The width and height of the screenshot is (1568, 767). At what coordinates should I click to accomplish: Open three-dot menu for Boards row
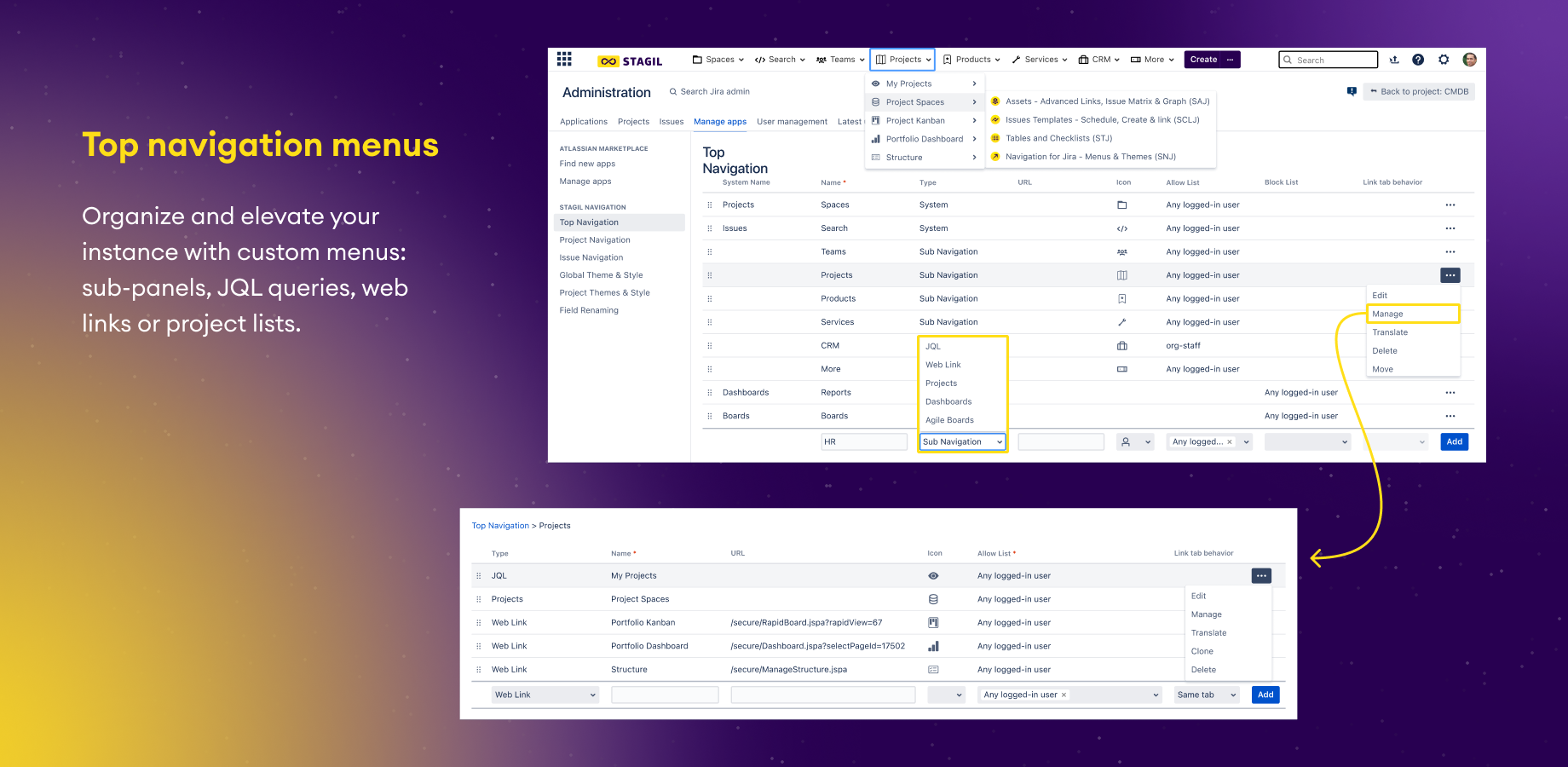[1450, 416]
